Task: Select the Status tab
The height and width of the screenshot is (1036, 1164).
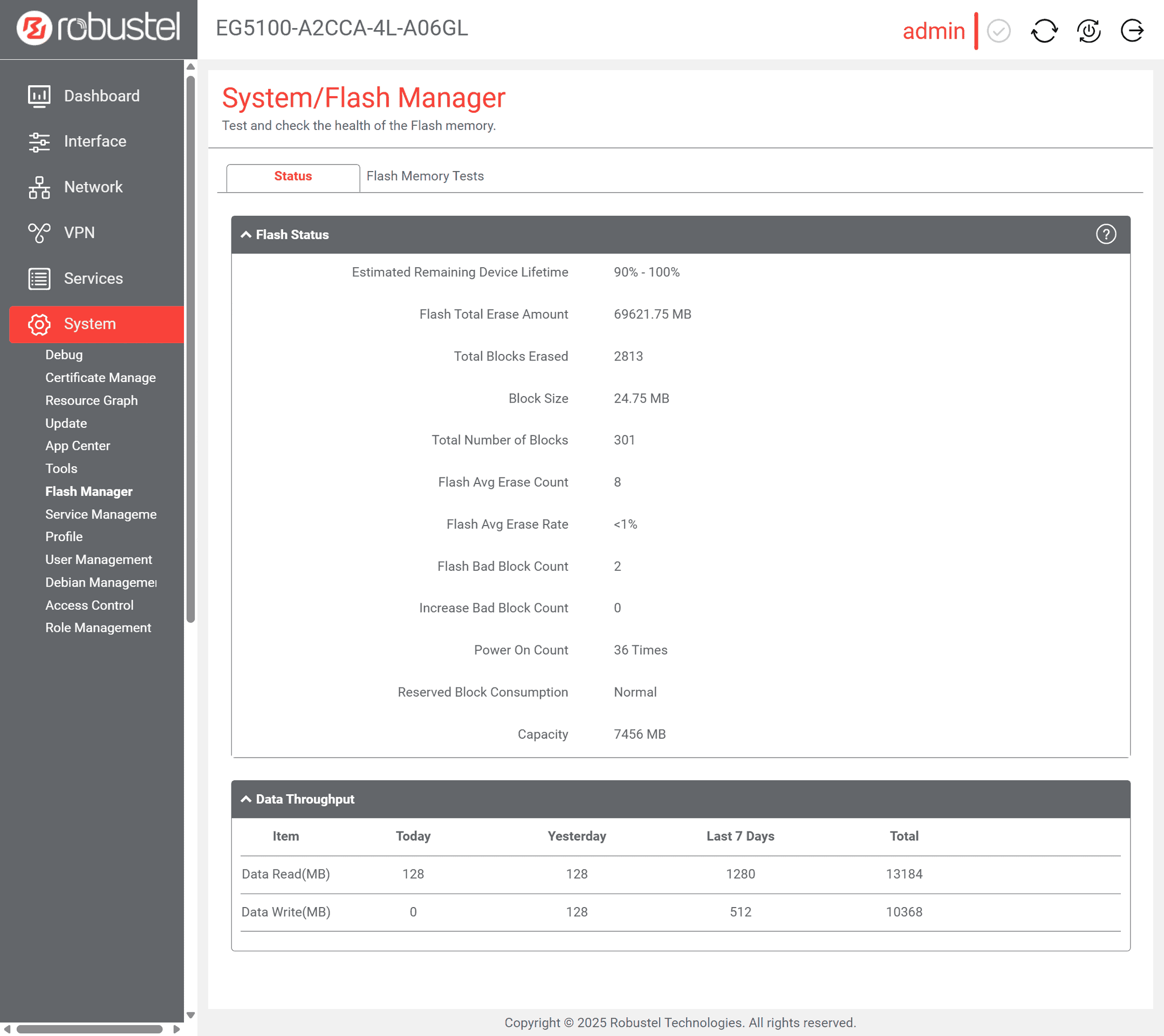Action: click(293, 176)
